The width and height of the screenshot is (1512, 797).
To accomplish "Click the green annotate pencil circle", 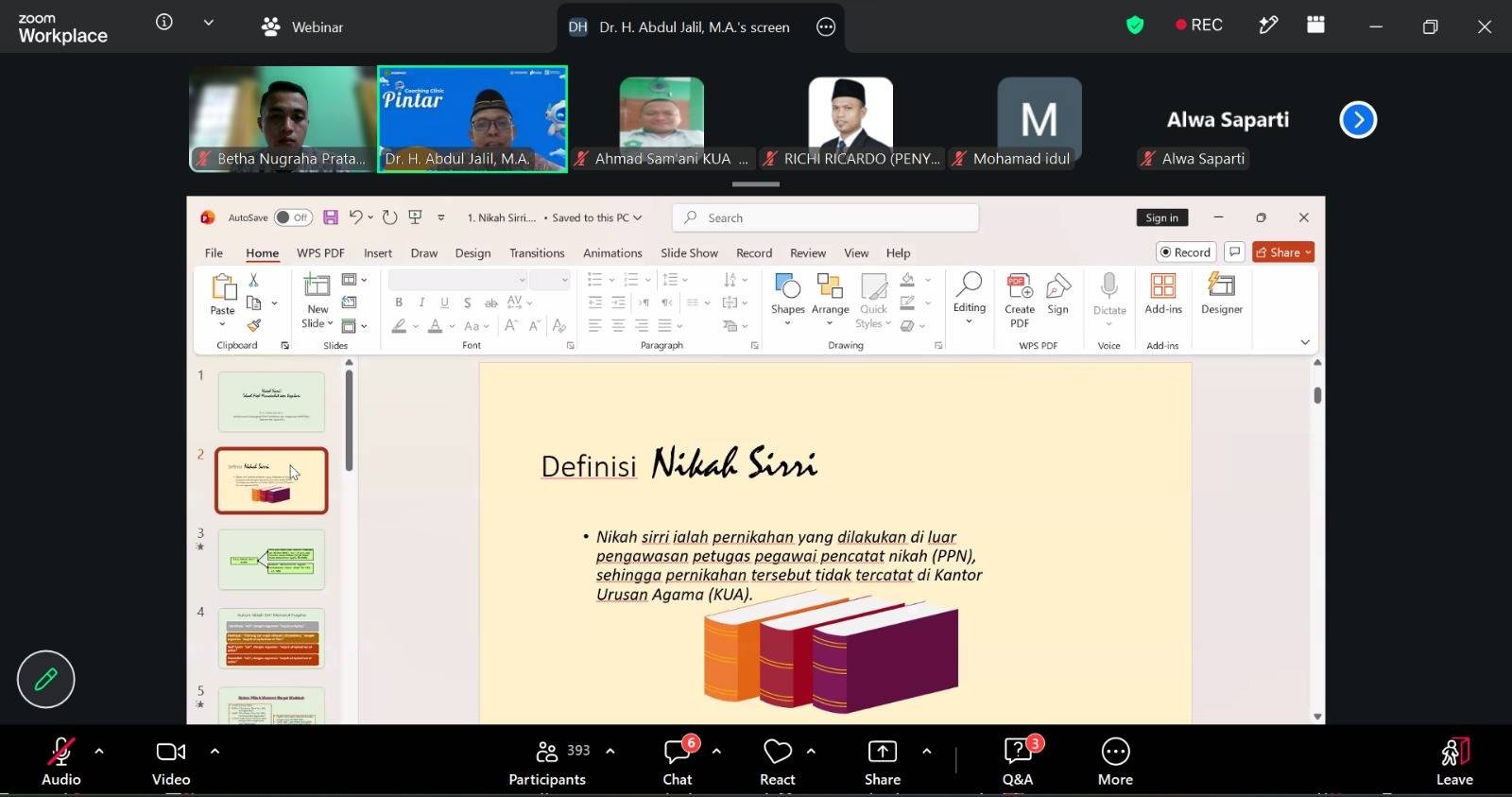I will click(x=45, y=679).
